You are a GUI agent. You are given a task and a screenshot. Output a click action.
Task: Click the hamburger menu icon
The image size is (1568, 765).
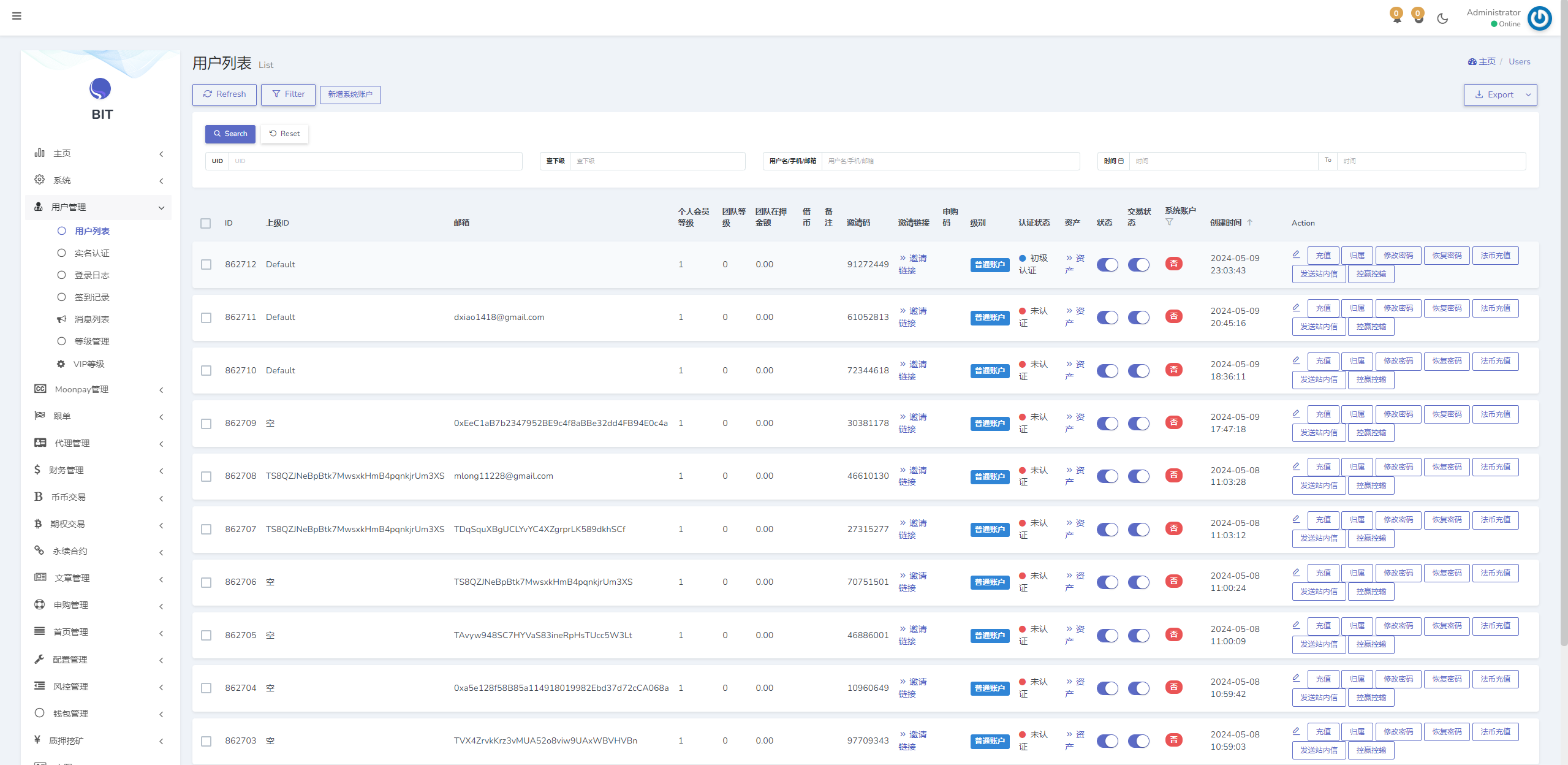point(17,16)
